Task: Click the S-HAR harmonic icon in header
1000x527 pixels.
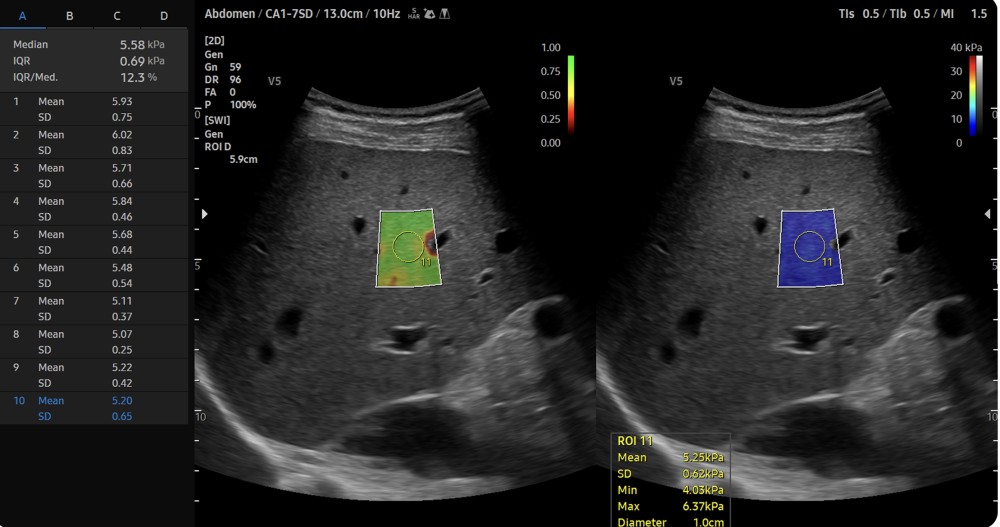Action: [x=413, y=14]
